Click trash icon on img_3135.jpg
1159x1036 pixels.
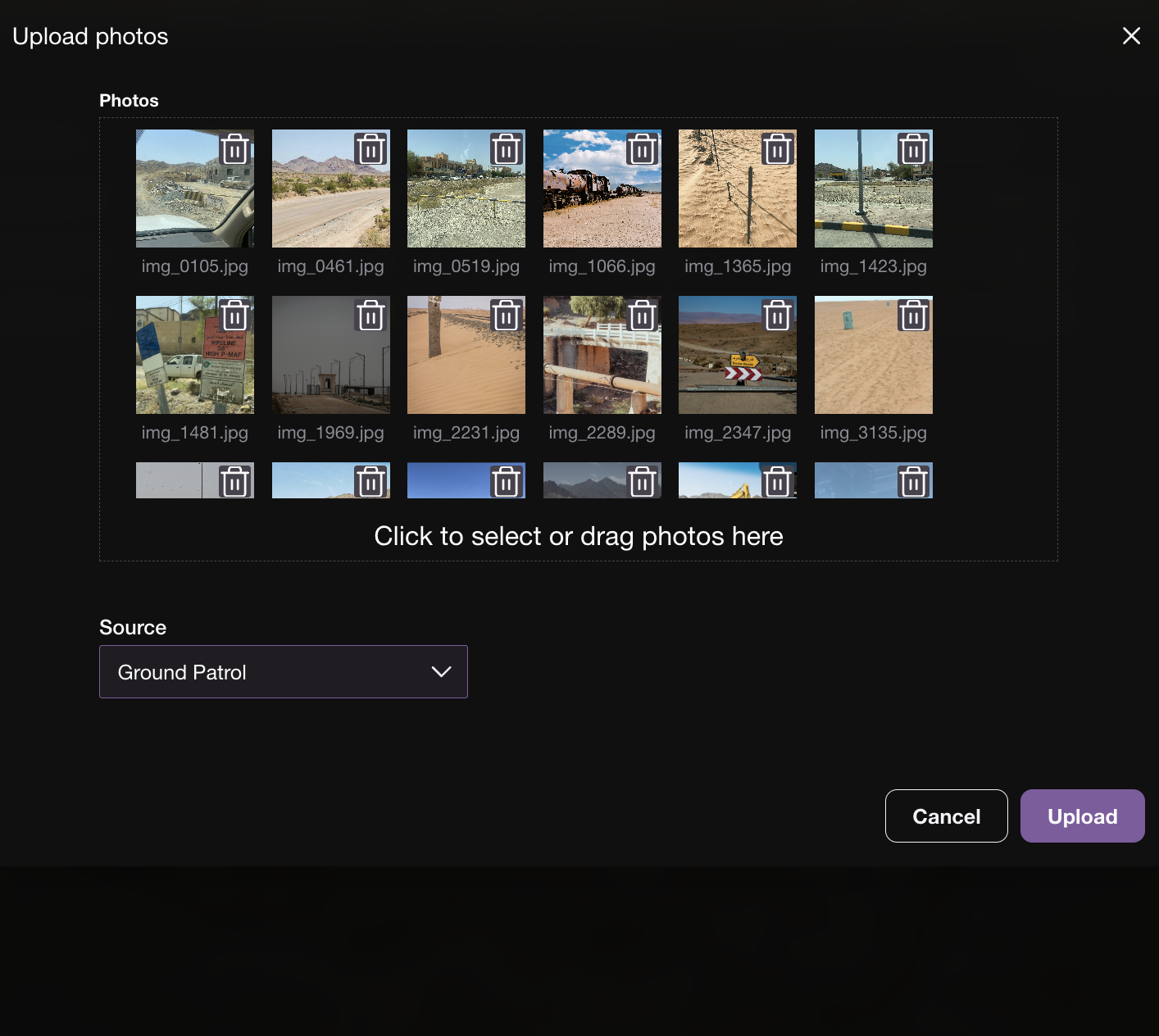pyautogui.click(x=913, y=316)
